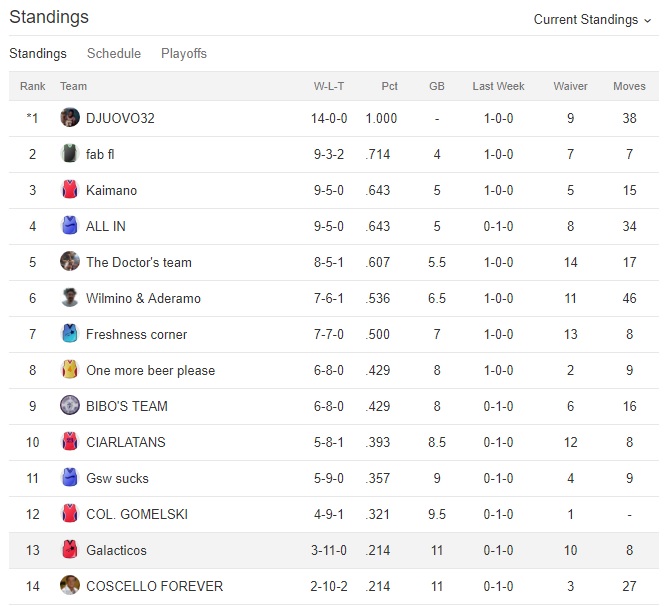Open the Current Standings dropdown
Viewport: 665px width, 606px height.
pos(592,19)
